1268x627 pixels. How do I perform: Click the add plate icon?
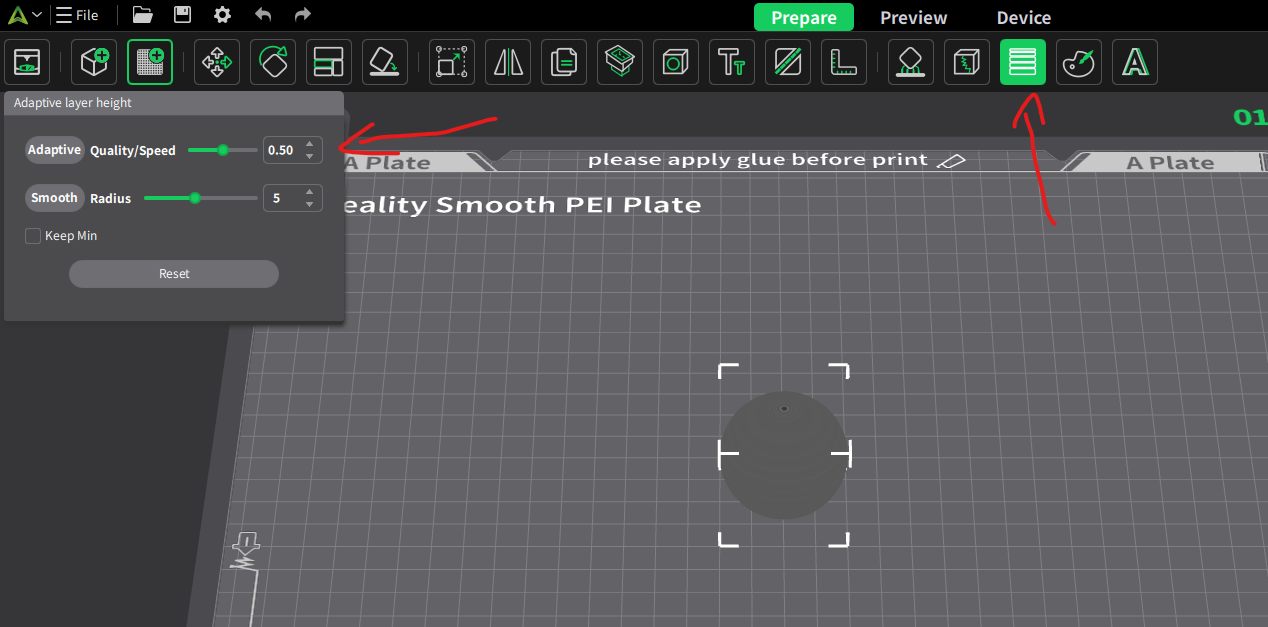coord(150,62)
